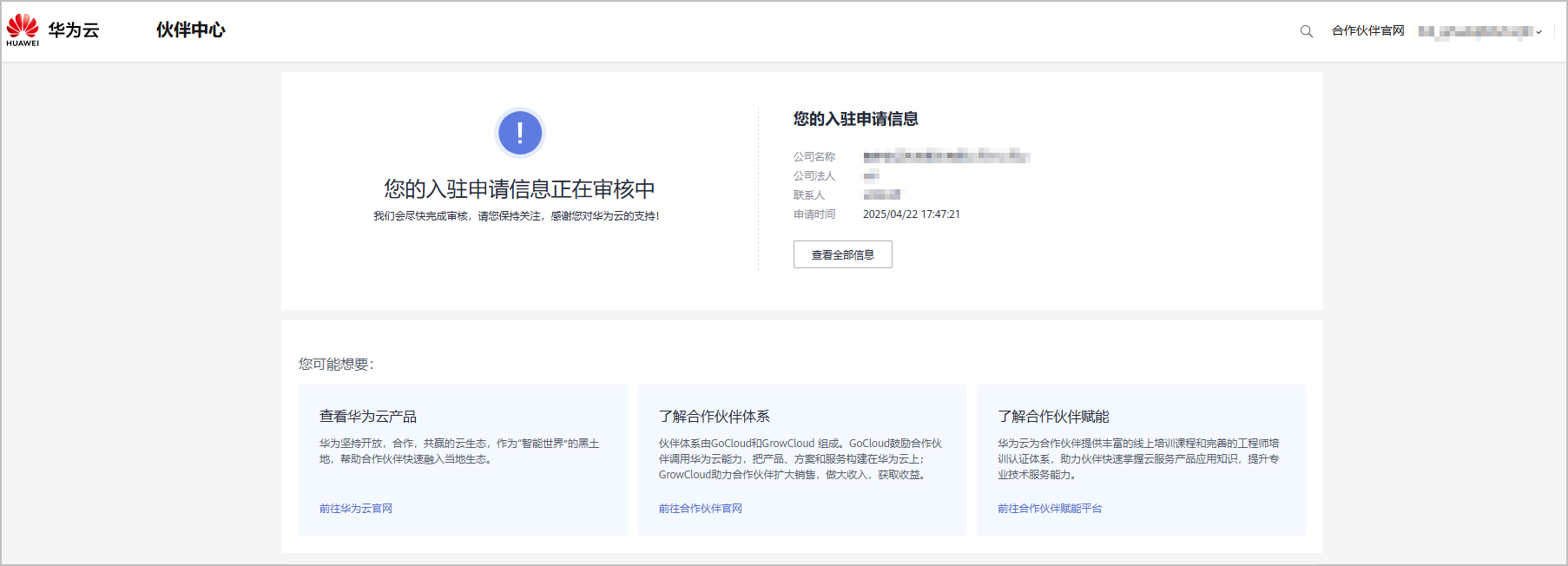Click the application time 2025/04/22 17:47:21
This screenshot has width=1568, height=566.
coord(912,214)
